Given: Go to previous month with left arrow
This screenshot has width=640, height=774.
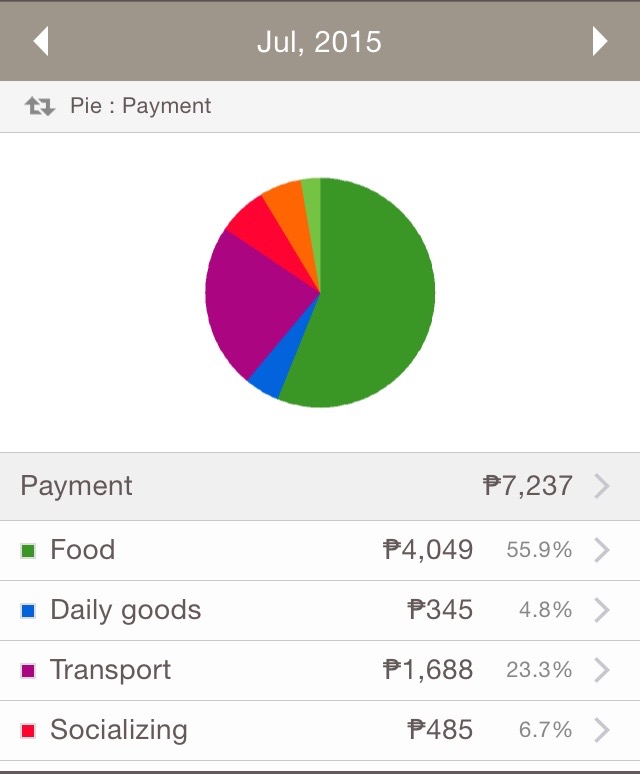Looking at the screenshot, I should click(41, 41).
